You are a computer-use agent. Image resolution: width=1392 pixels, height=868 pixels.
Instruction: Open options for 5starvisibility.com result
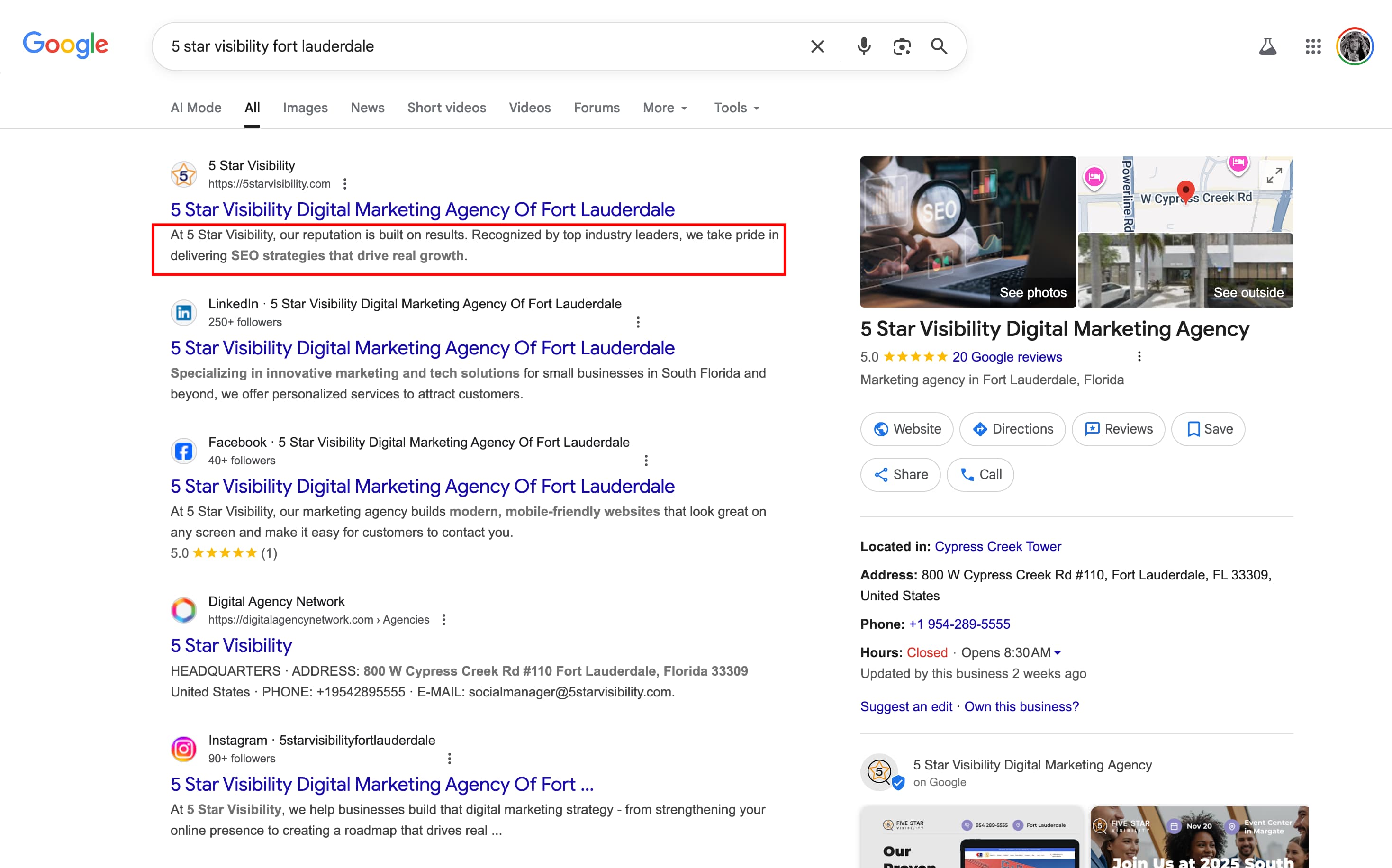pos(344,184)
